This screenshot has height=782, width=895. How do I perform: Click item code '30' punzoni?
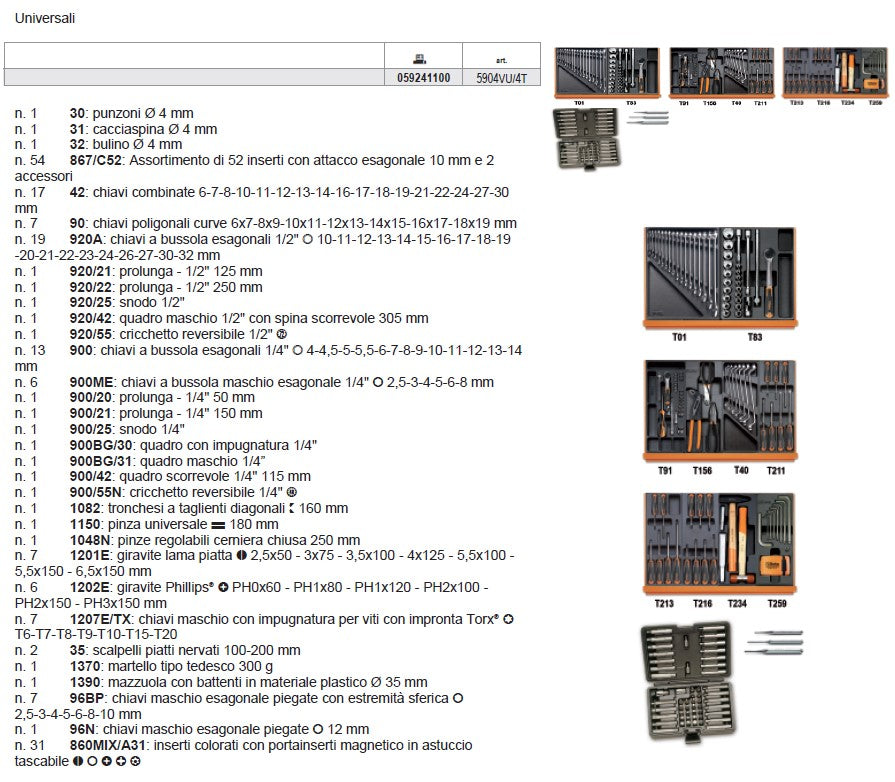click(77, 114)
